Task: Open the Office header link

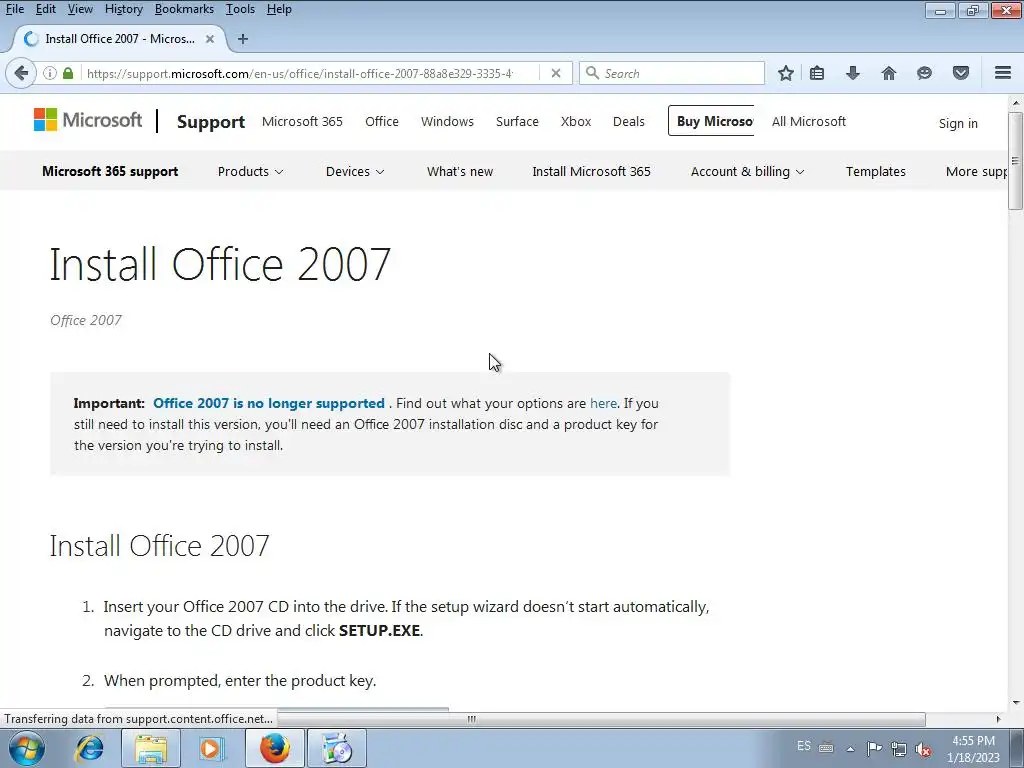Action: pyautogui.click(x=381, y=121)
